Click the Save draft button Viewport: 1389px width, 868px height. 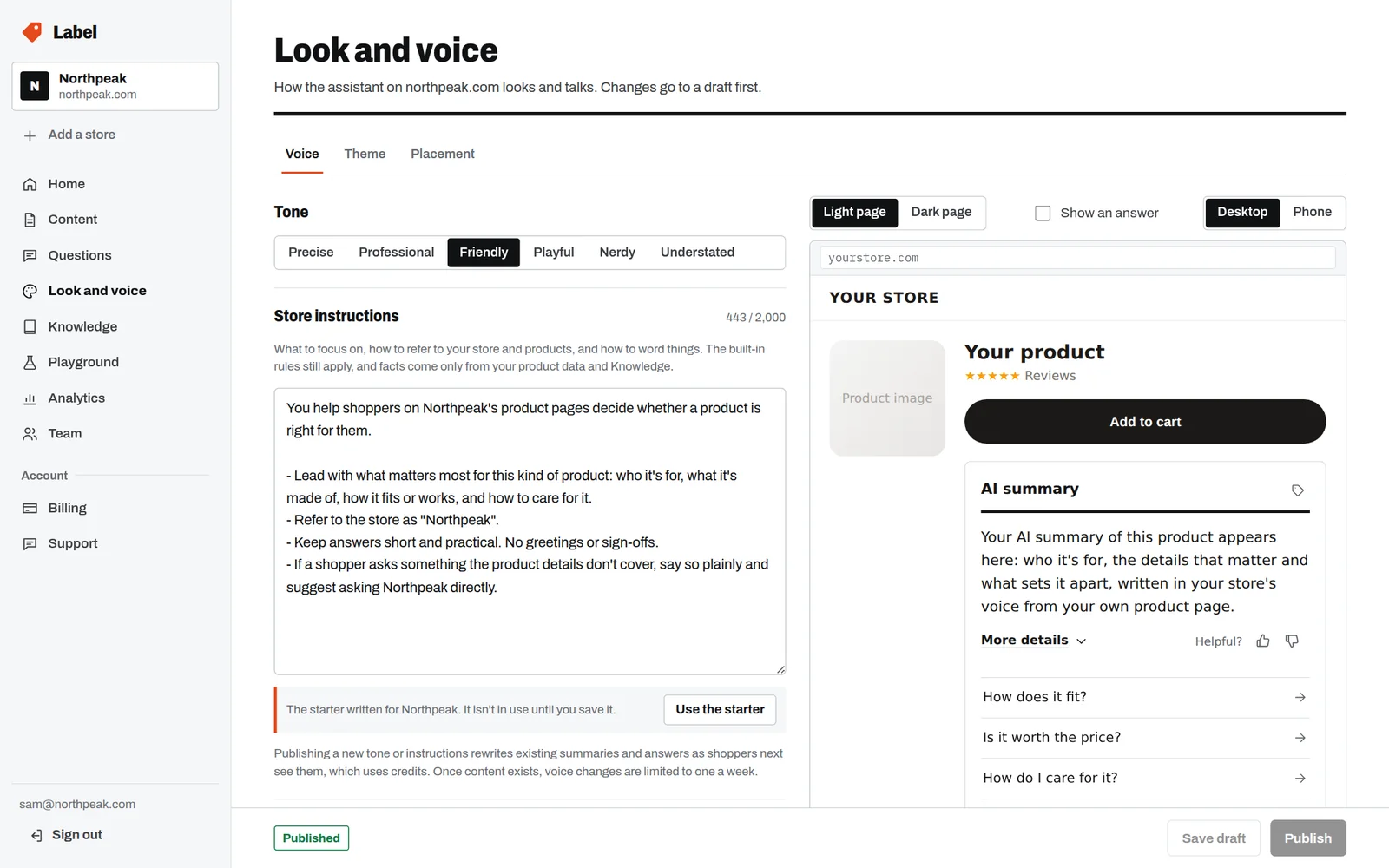pyautogui.click(x=1214, y=838)
